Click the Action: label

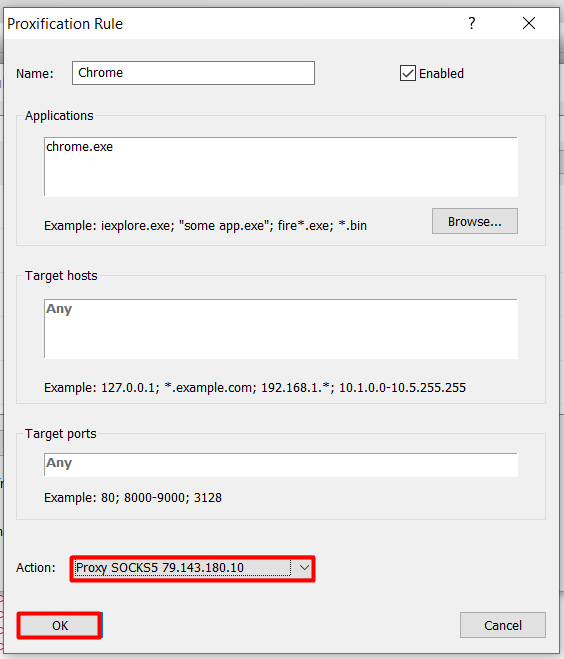pyautogui.click(x=36, y=568)
